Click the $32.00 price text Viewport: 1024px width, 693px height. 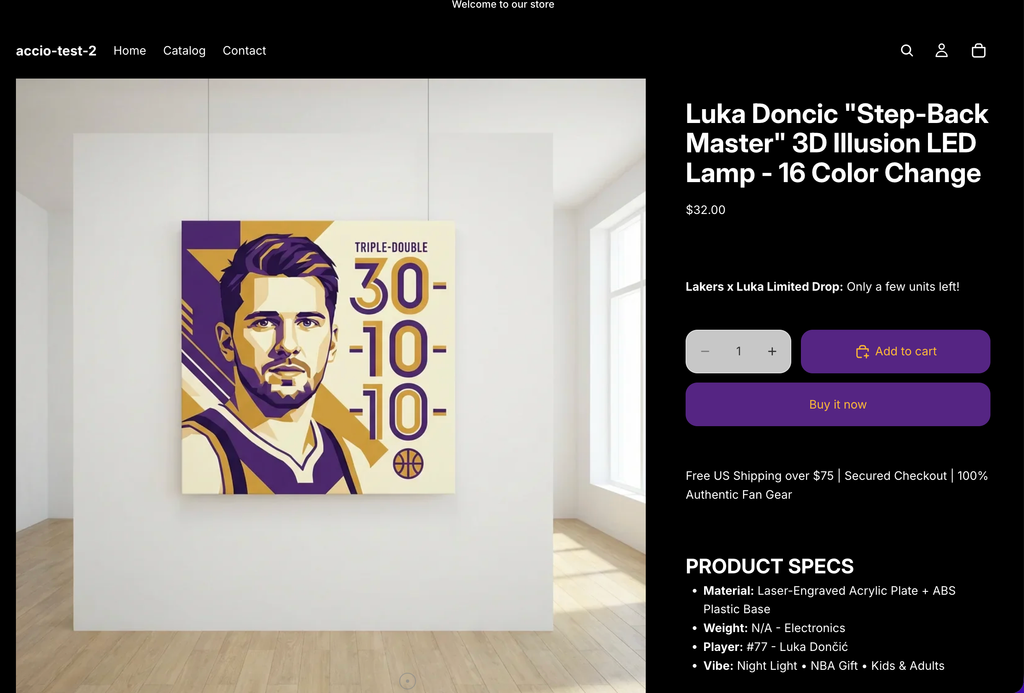pyautogui.click(x=705, y=210)
